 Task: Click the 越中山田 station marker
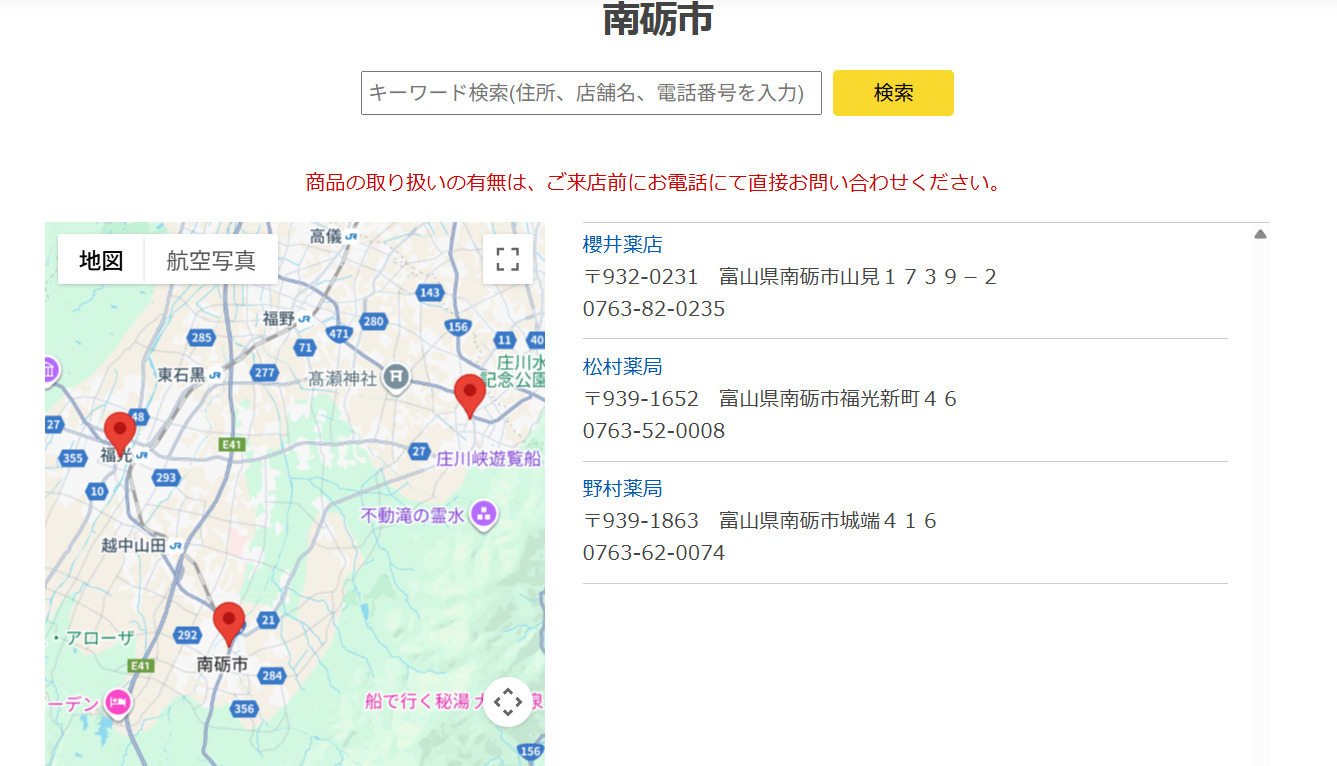(x=176, y=545)
